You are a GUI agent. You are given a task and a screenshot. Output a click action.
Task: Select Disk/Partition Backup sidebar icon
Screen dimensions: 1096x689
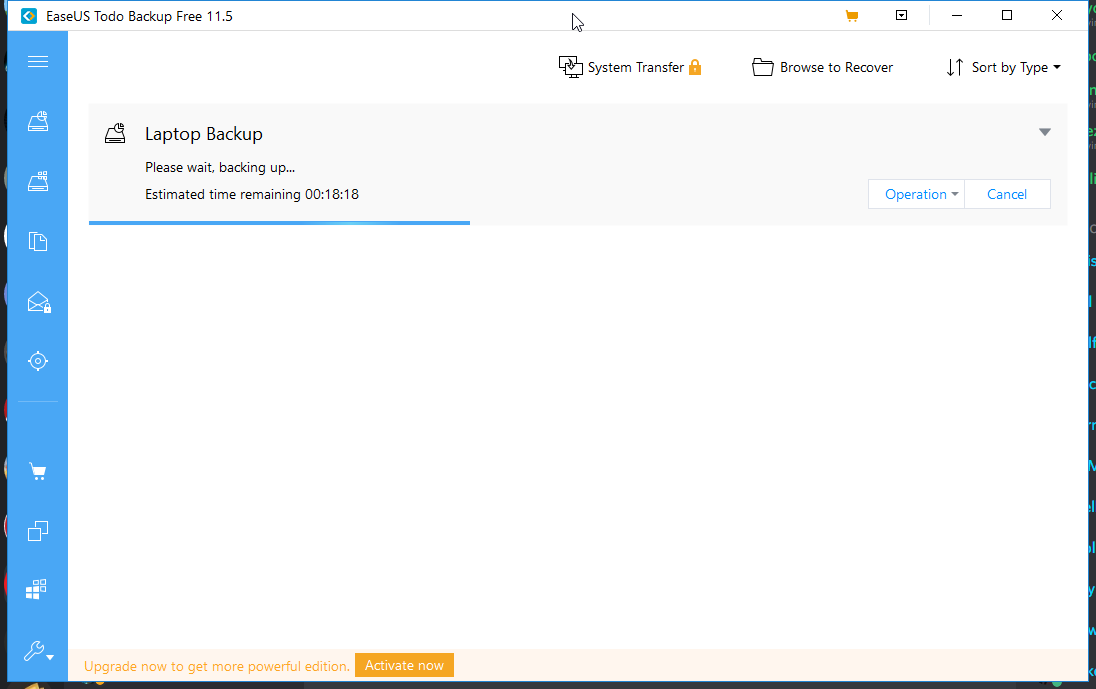point(38,121)
